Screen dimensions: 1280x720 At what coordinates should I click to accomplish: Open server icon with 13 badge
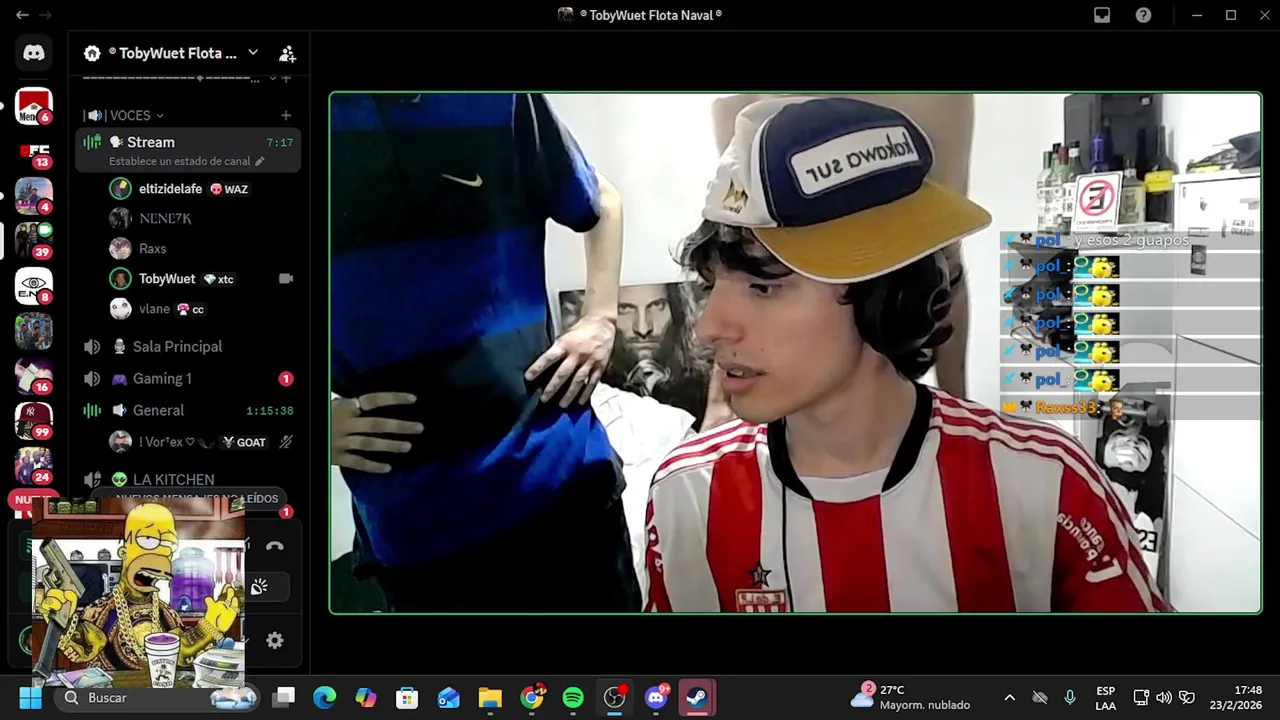click(34, 152)
